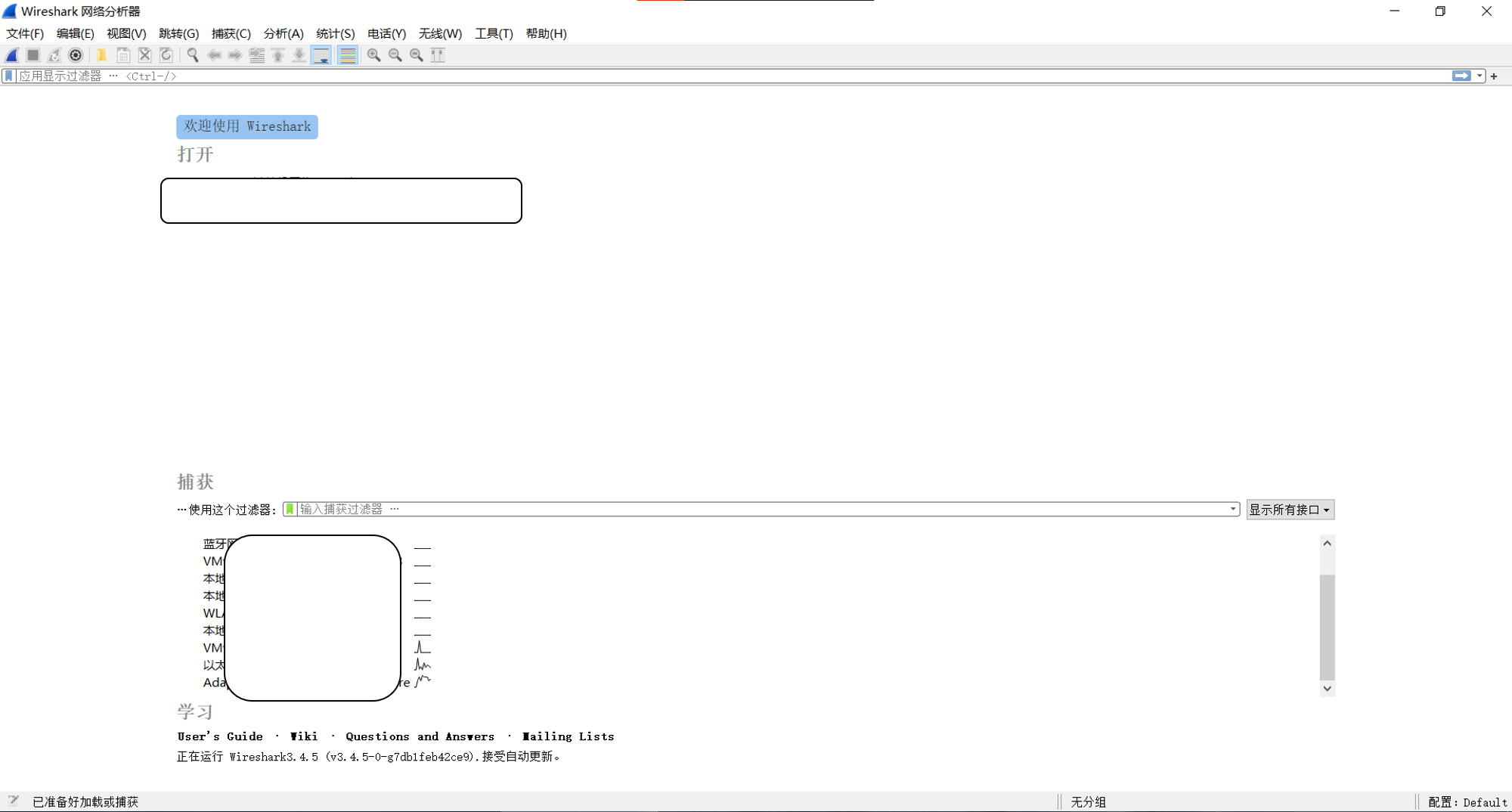
Task: Close the capture file toolbar icon
Action: click(144, 55)
